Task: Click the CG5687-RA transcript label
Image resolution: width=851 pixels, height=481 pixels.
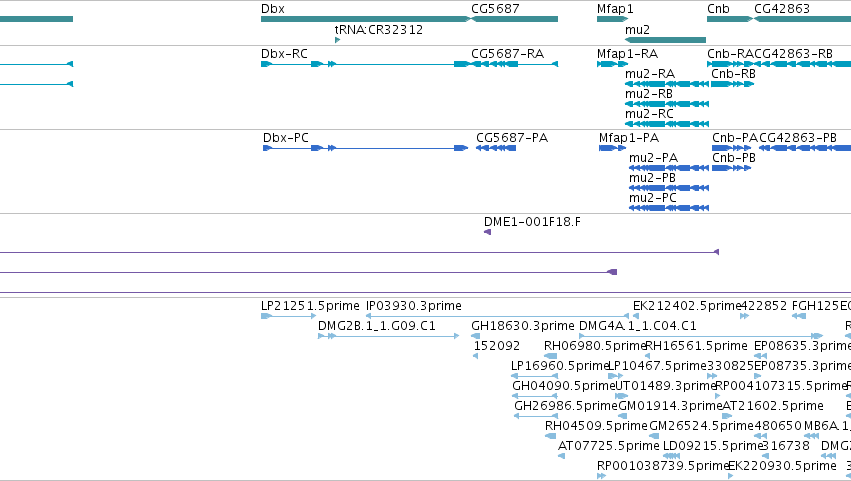Action: tap(507, 54)
